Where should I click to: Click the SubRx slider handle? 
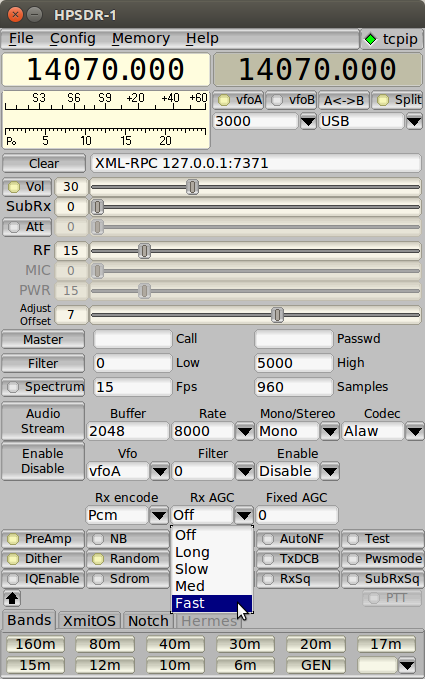(98, 207)
